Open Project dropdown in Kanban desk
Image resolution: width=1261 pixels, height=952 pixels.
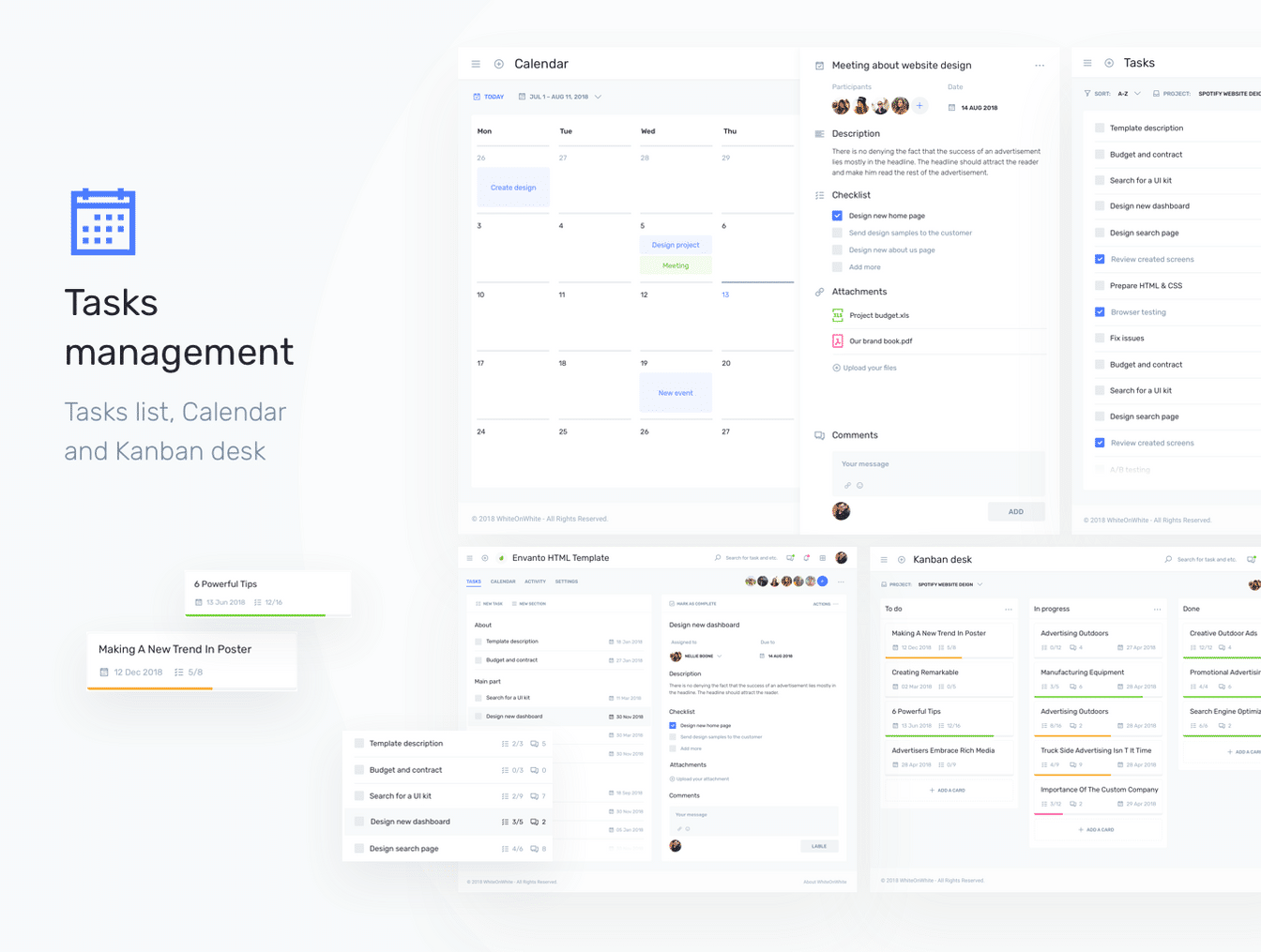(x=980, y=584)
